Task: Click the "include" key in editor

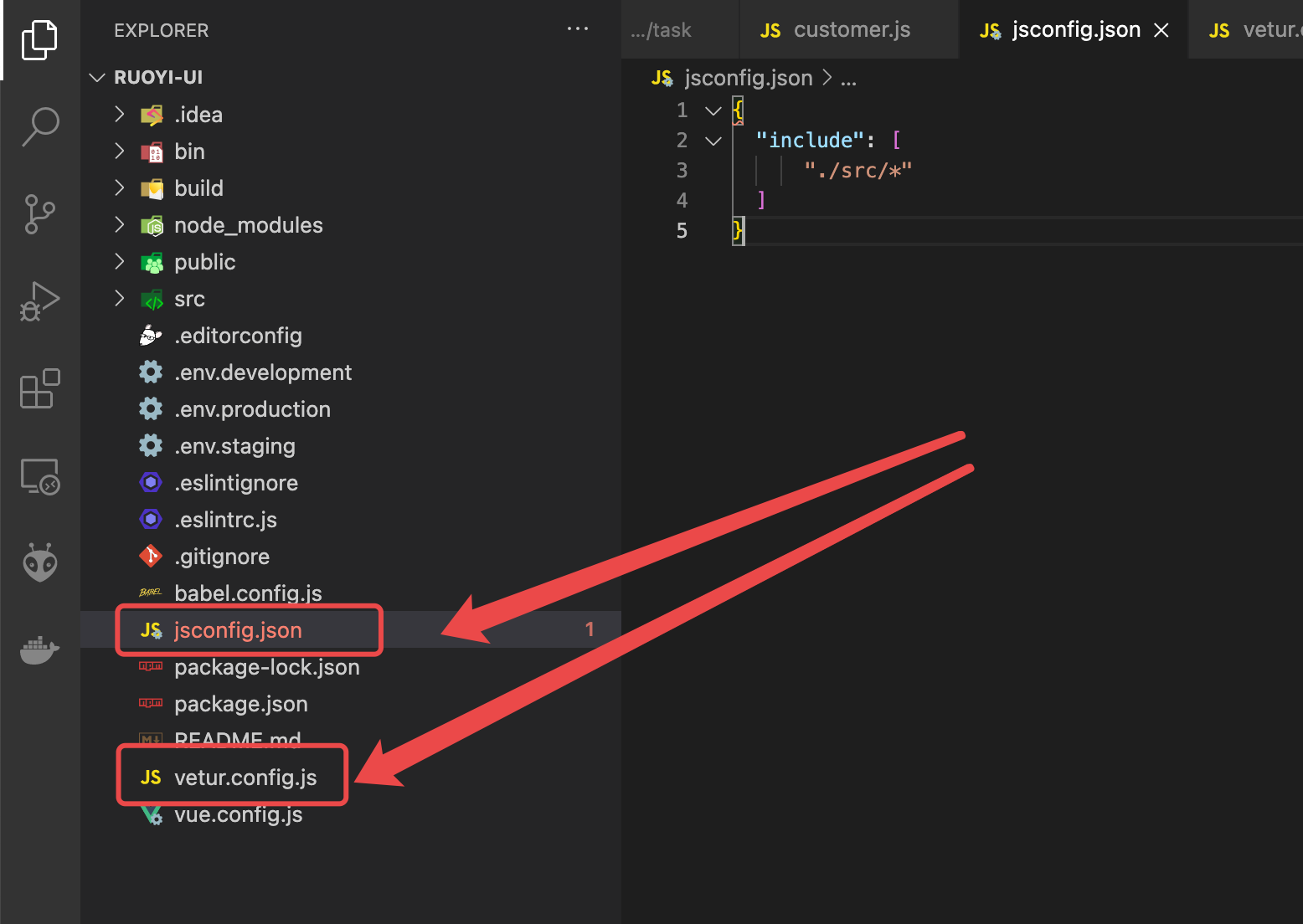Action: coord(810,140)
